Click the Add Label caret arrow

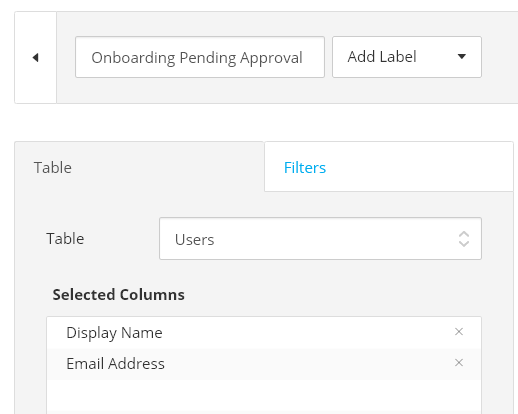coord(462,57)
